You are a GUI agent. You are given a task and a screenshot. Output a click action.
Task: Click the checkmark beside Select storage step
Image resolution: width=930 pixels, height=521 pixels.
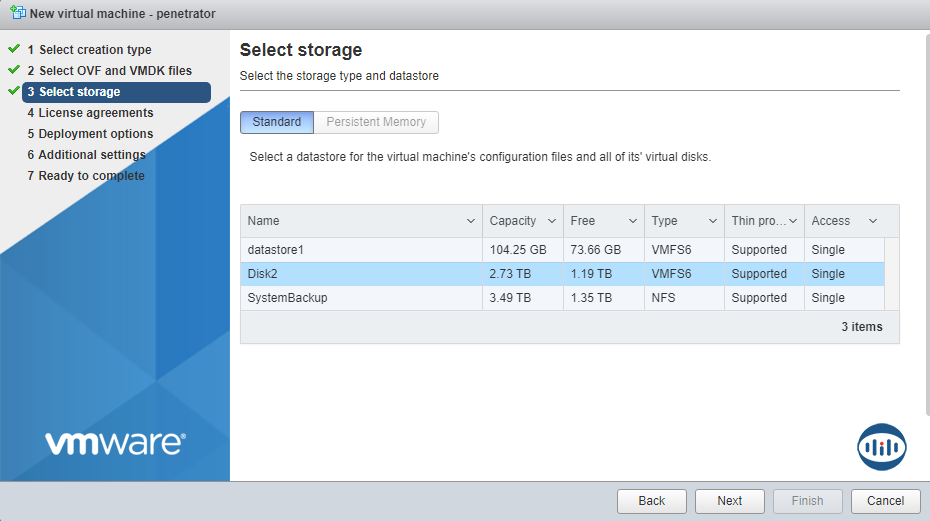14,91
